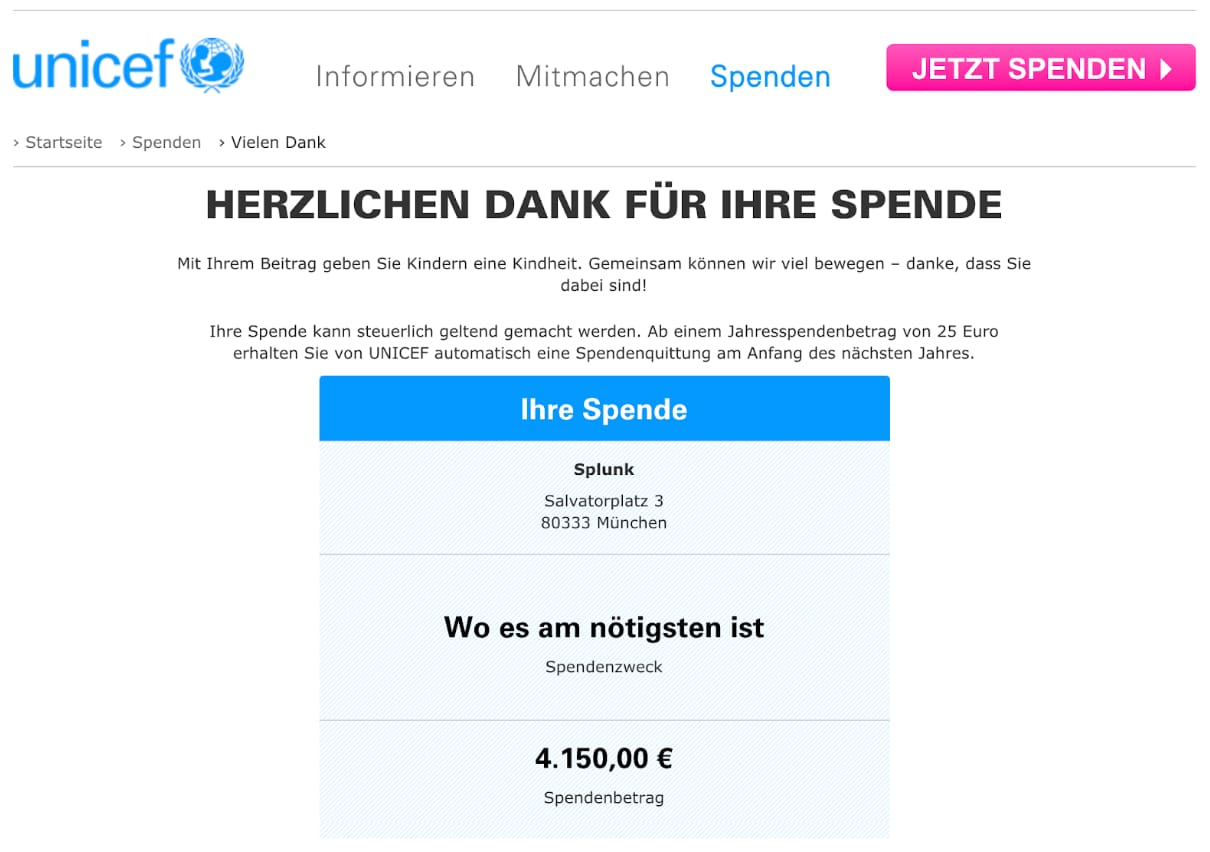Click the UNICEF globe emblem icon
The image size is (1210, 852).
coord(212,65)
